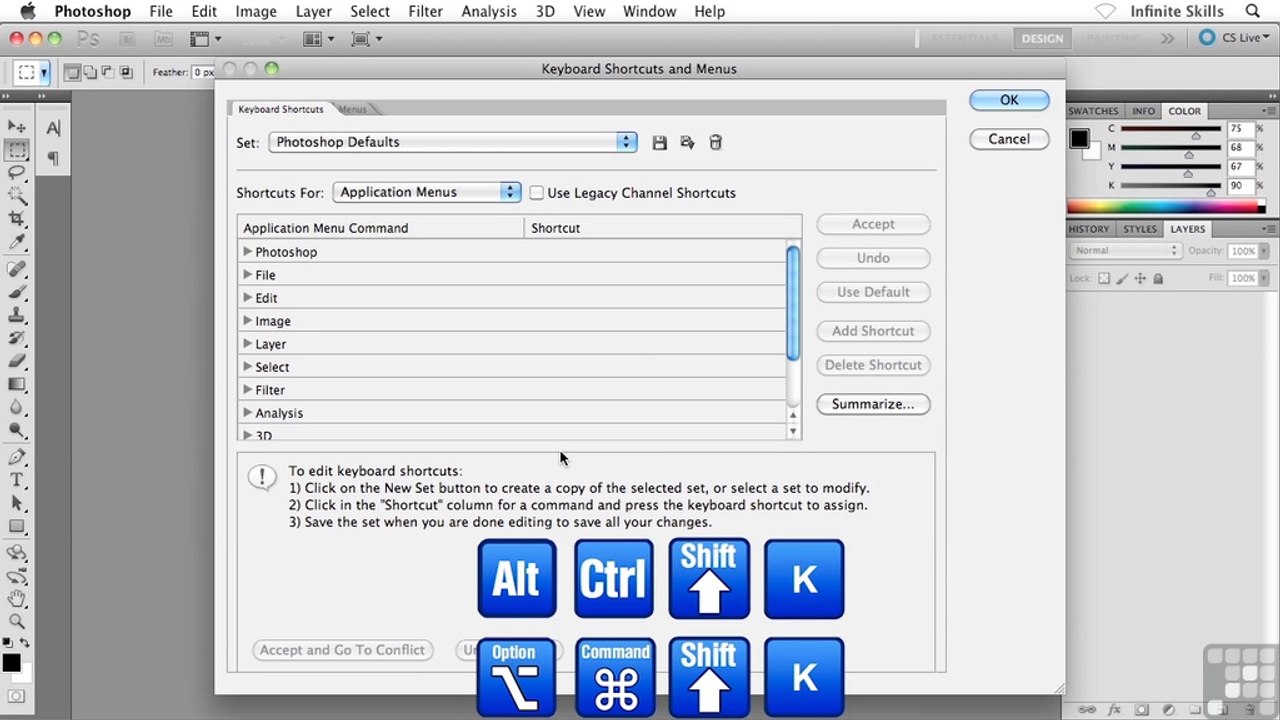
Task: Select the Spot Healing Brush tool
Action: 17,269
